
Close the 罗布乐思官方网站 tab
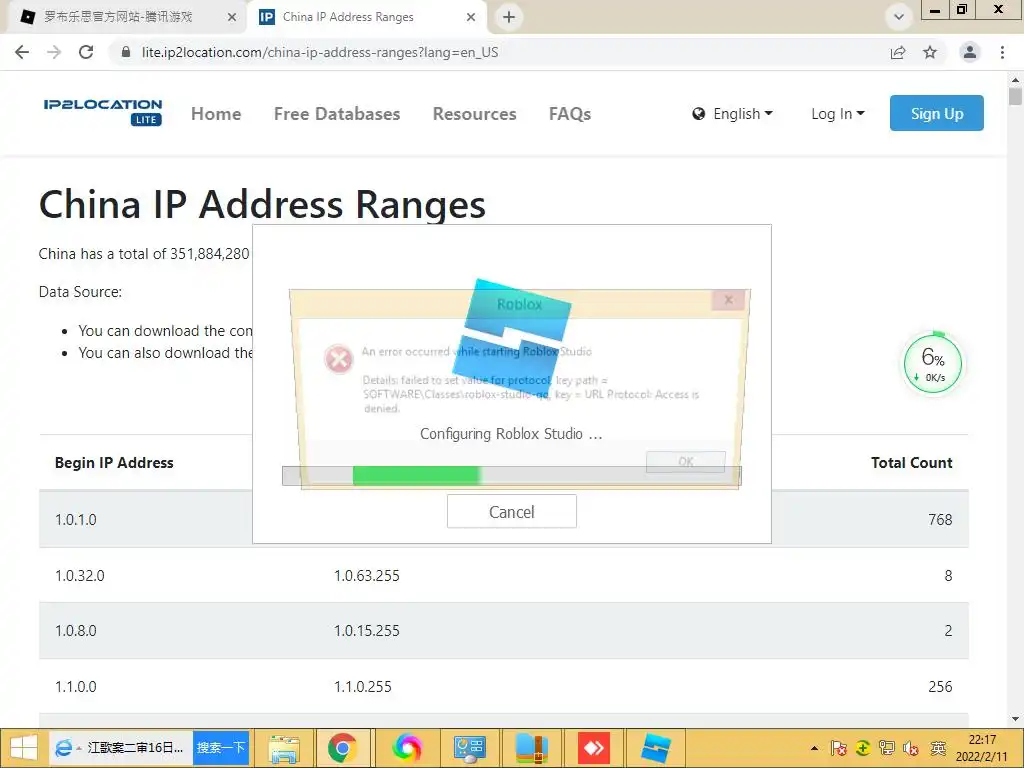pyautogui.click(x=232, y=17)
